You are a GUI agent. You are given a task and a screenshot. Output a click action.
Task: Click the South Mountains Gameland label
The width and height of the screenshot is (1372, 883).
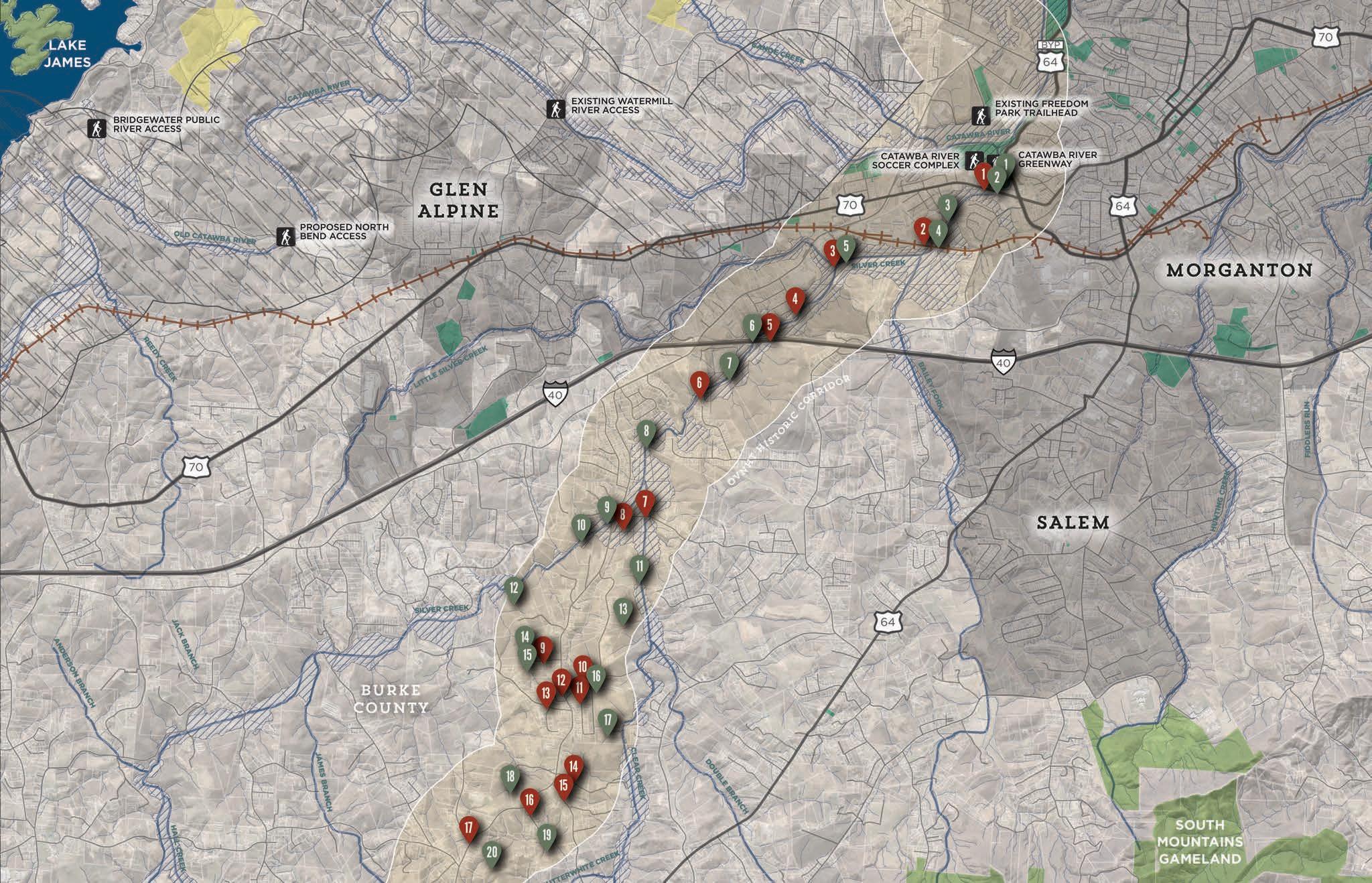point(1199,841)
